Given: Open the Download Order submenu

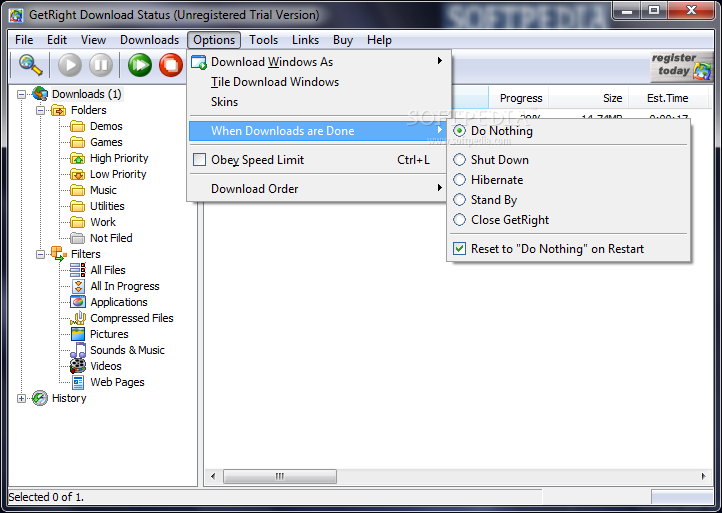Looking at the screenshot, I should point(319,189).
